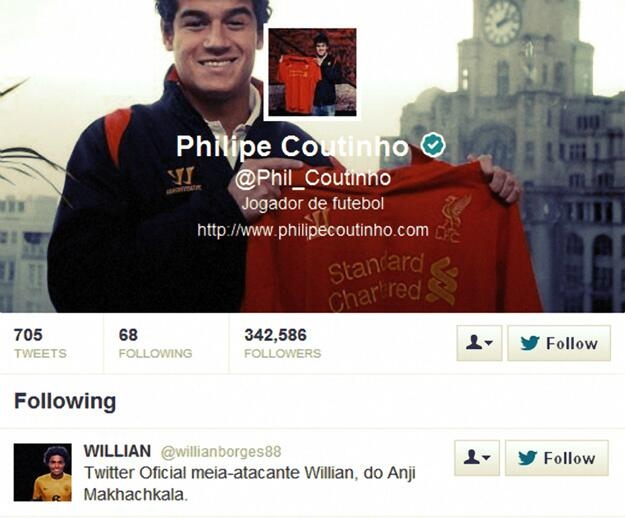Open Philipe Coutinho's profile picture thumbnail
625x518 pixels.
[312, 72]
